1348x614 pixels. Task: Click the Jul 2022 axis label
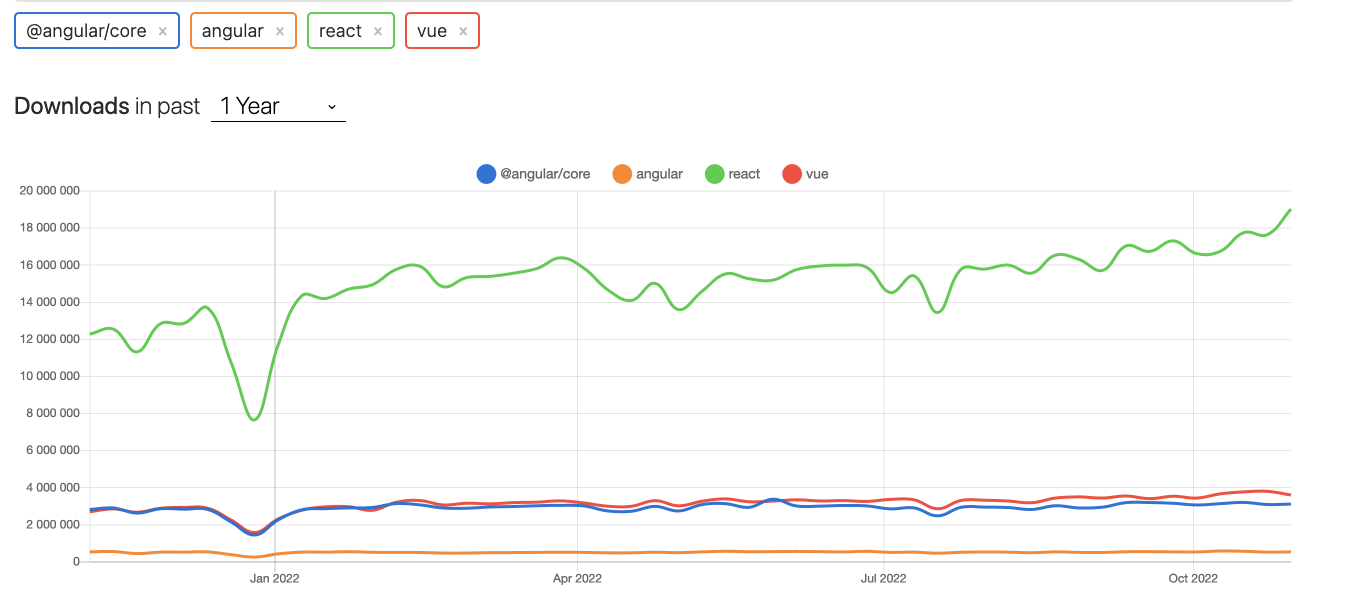click(x=883, y=578)
